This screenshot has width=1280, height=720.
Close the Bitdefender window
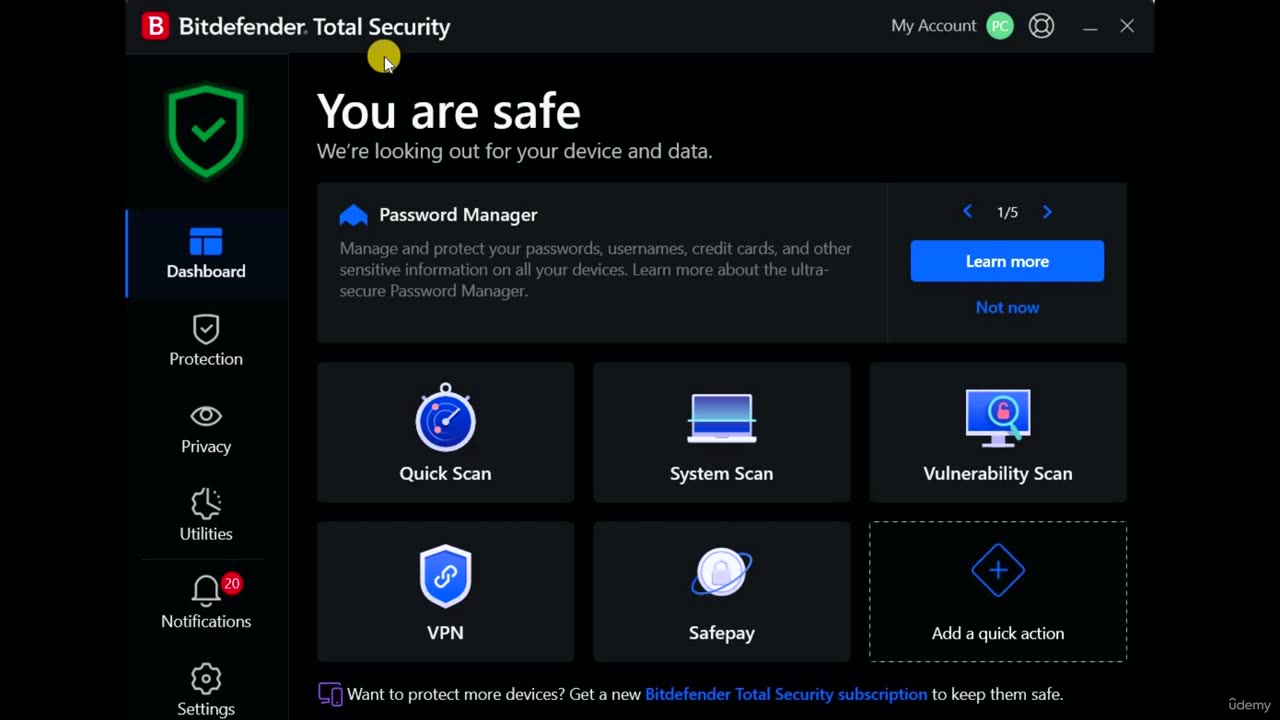pyautogui.click(x=1127, y=26)
